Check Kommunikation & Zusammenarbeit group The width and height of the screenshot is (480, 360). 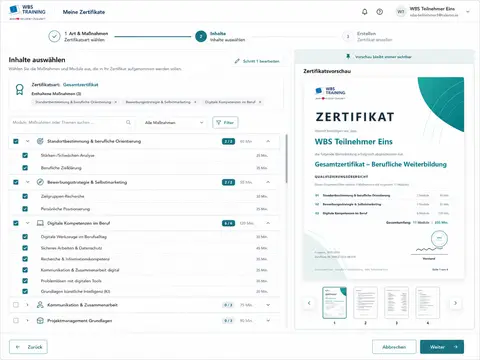pyautogui.click(x=16, y=305)
